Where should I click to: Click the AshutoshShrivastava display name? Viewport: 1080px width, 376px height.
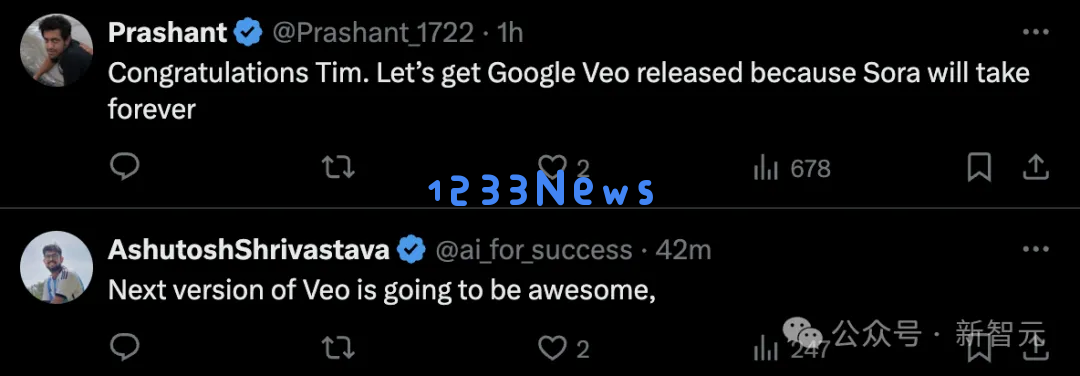[x=249, y=249]
